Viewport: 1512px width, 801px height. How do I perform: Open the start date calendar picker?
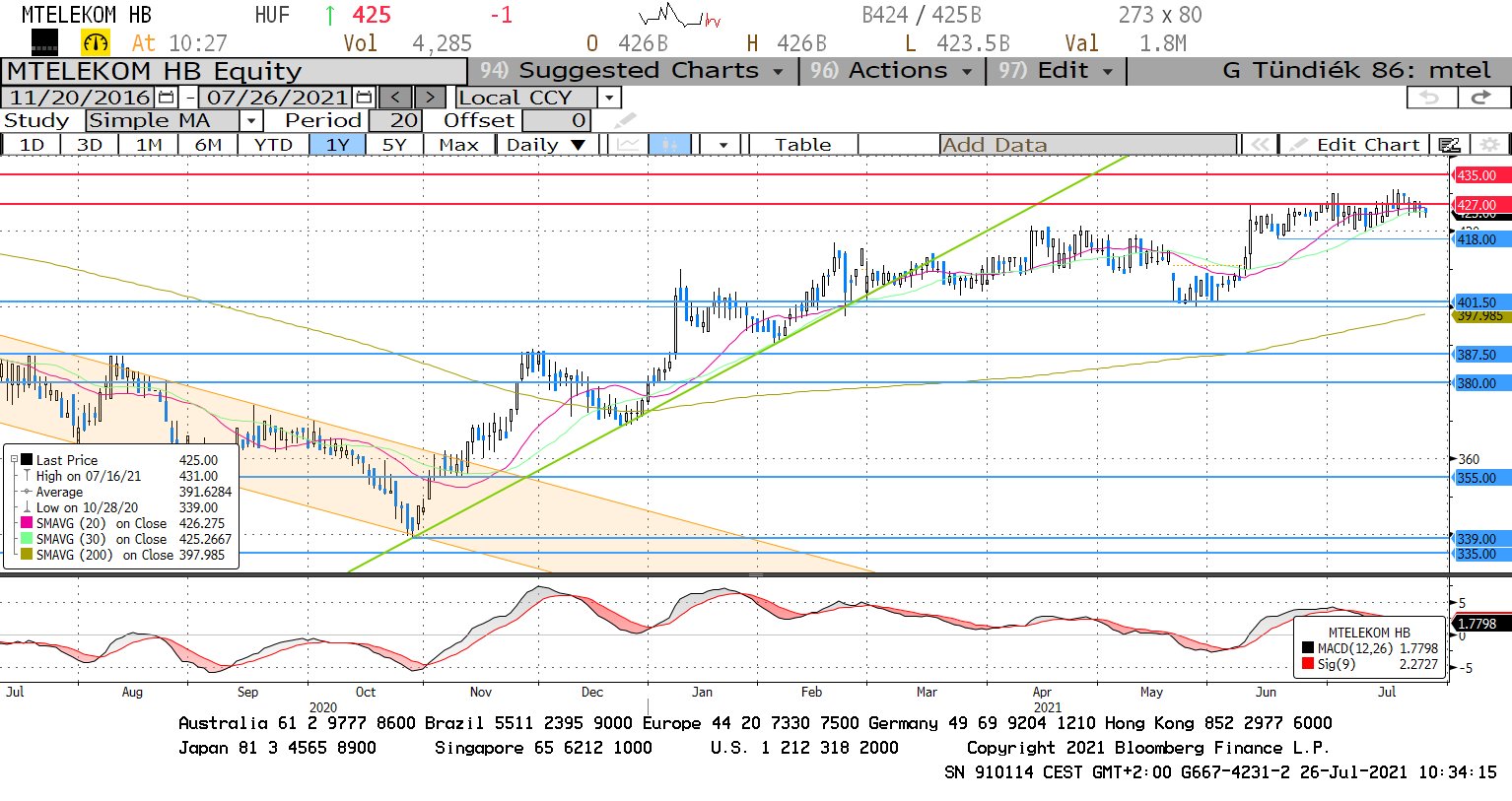click(x=166, y=98)
